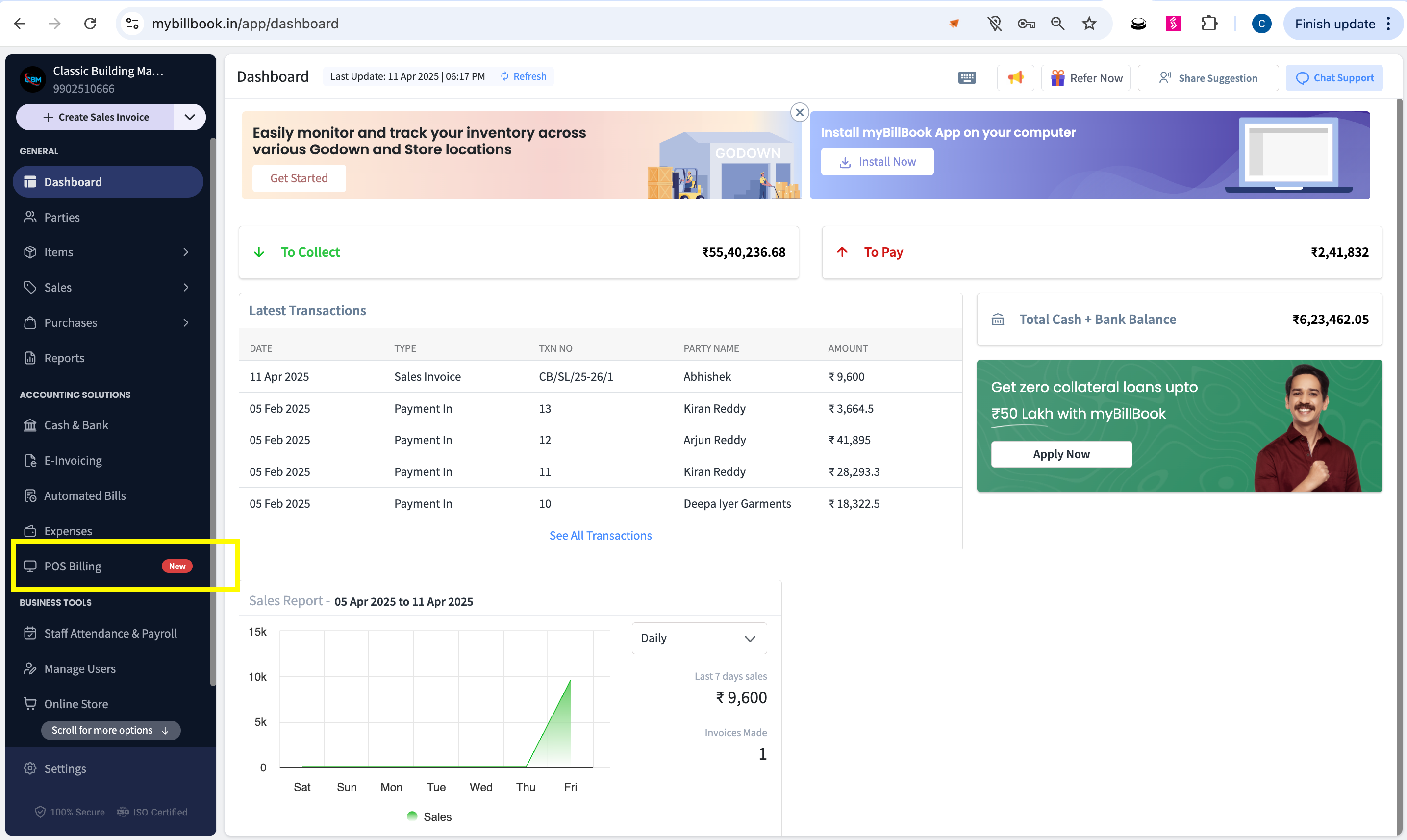Open Share Suggestion
Screen dimensions: 1407x840
pyautogui.click(x=1207, y=77)
